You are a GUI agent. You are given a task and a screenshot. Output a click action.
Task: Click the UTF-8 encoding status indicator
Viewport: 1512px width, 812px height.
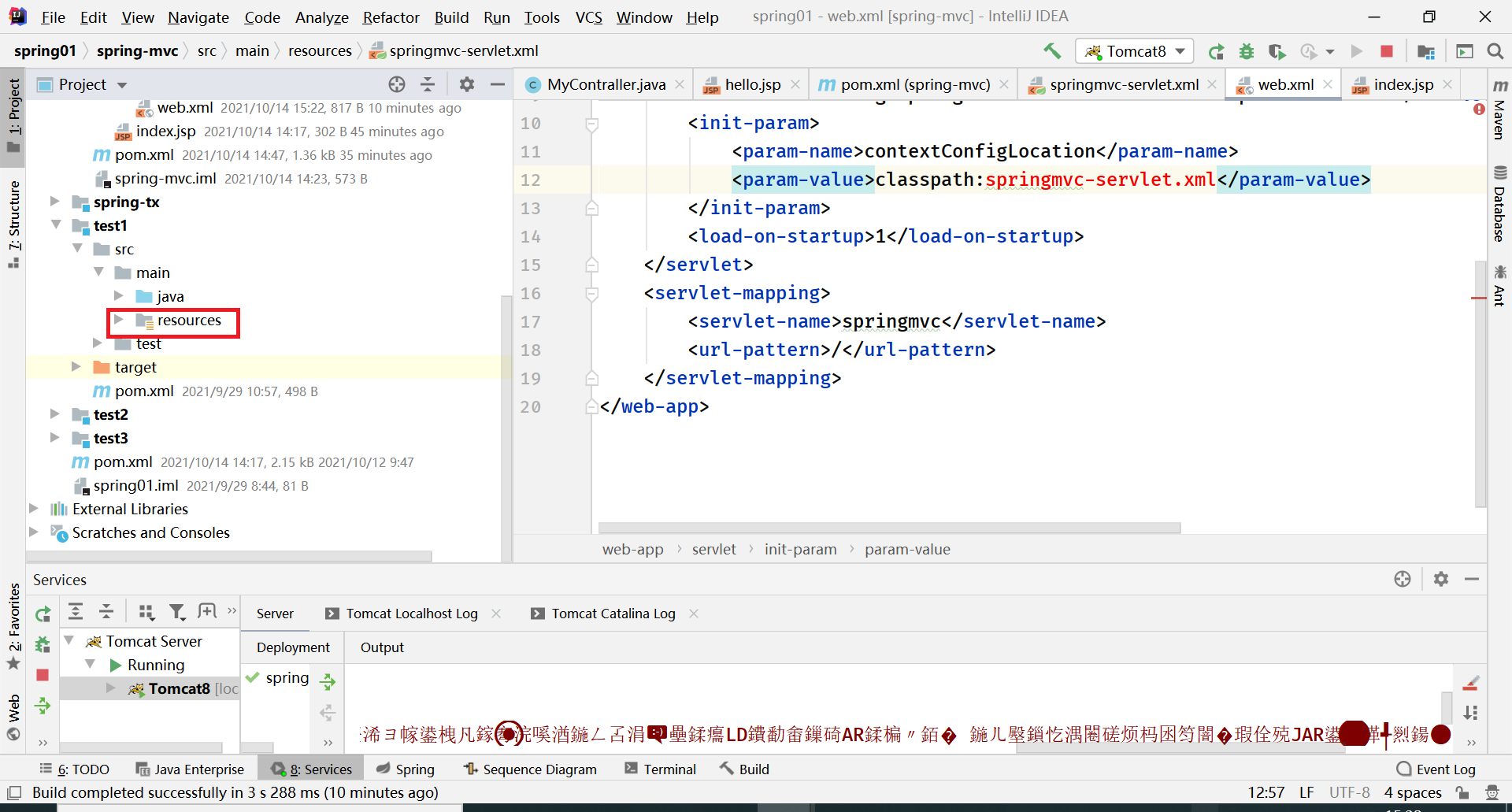tap(1349, 792)
